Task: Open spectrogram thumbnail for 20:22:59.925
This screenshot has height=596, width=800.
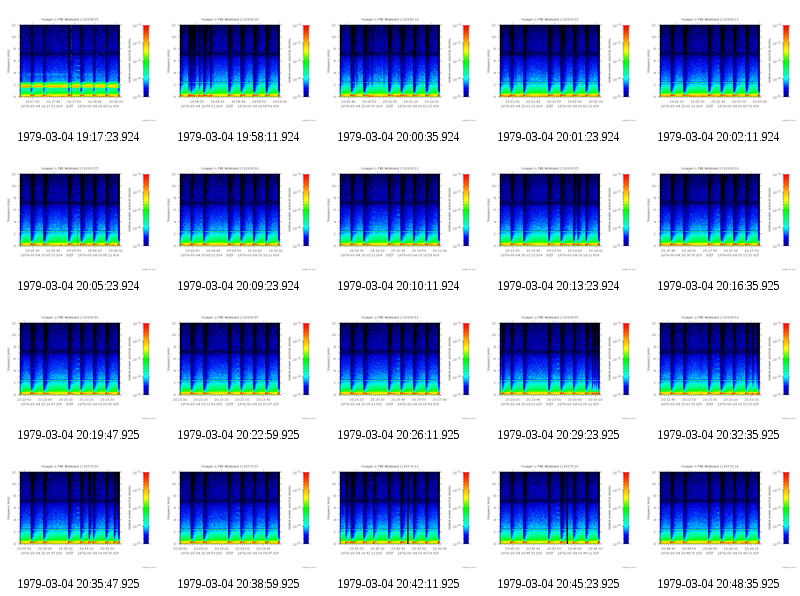Action: tap(240, 367)
